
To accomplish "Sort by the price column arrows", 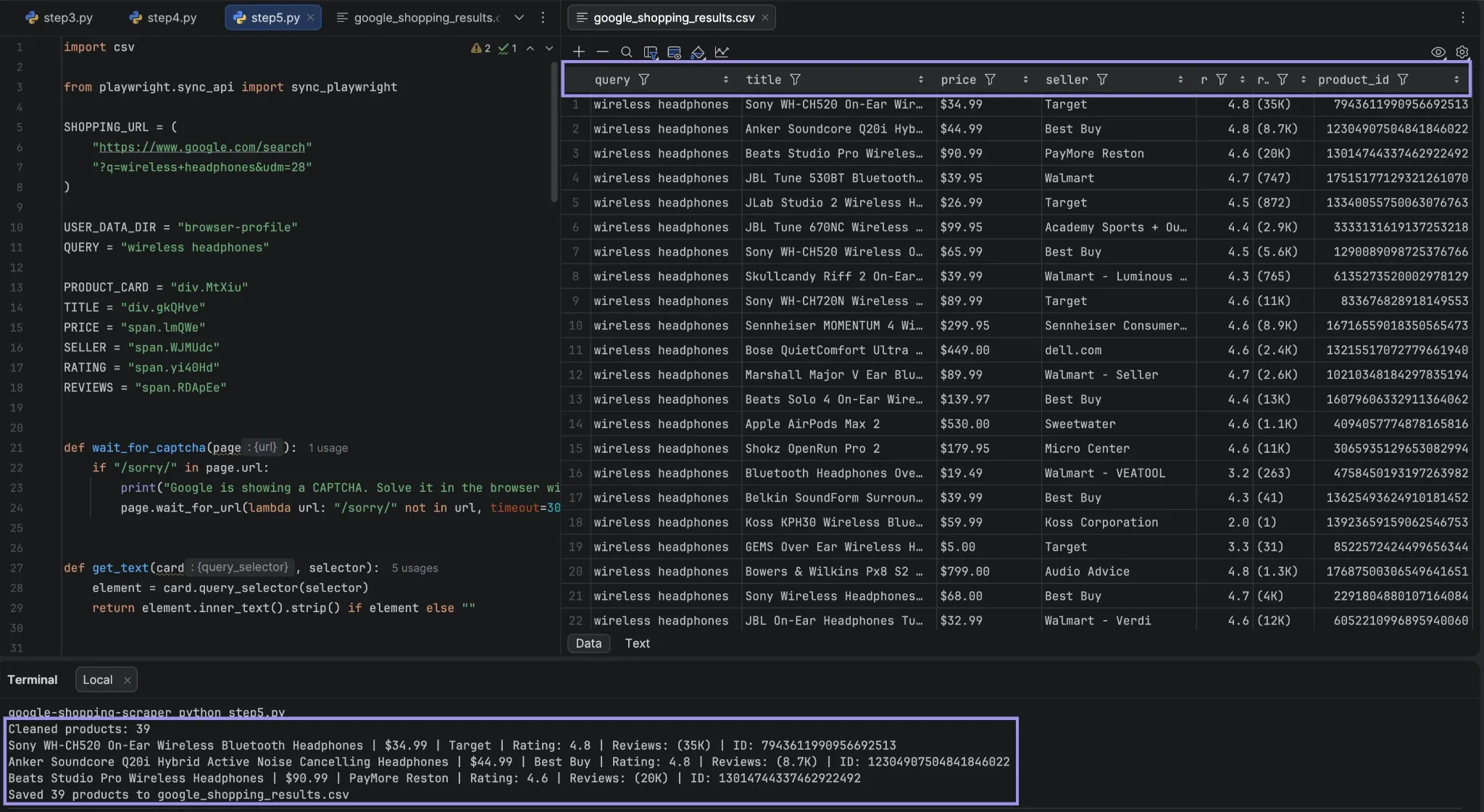I will (1025, 80).
